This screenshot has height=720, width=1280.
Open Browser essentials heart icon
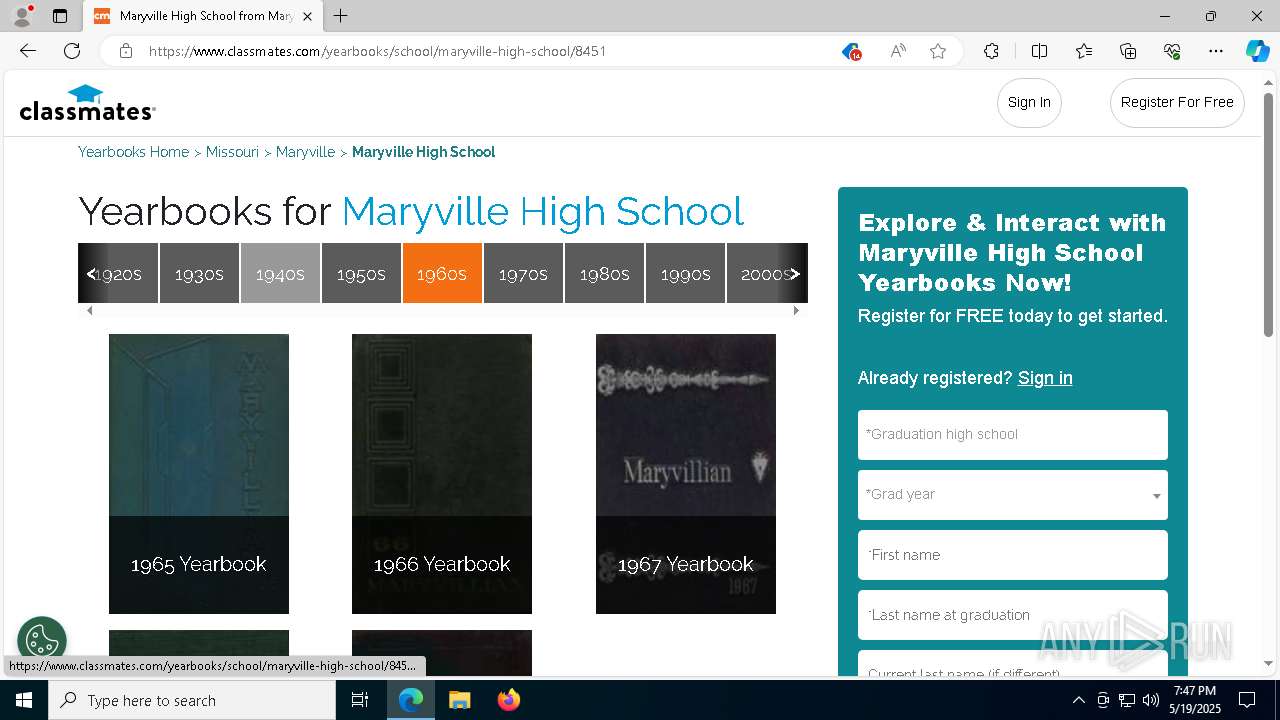(1172, 51)
